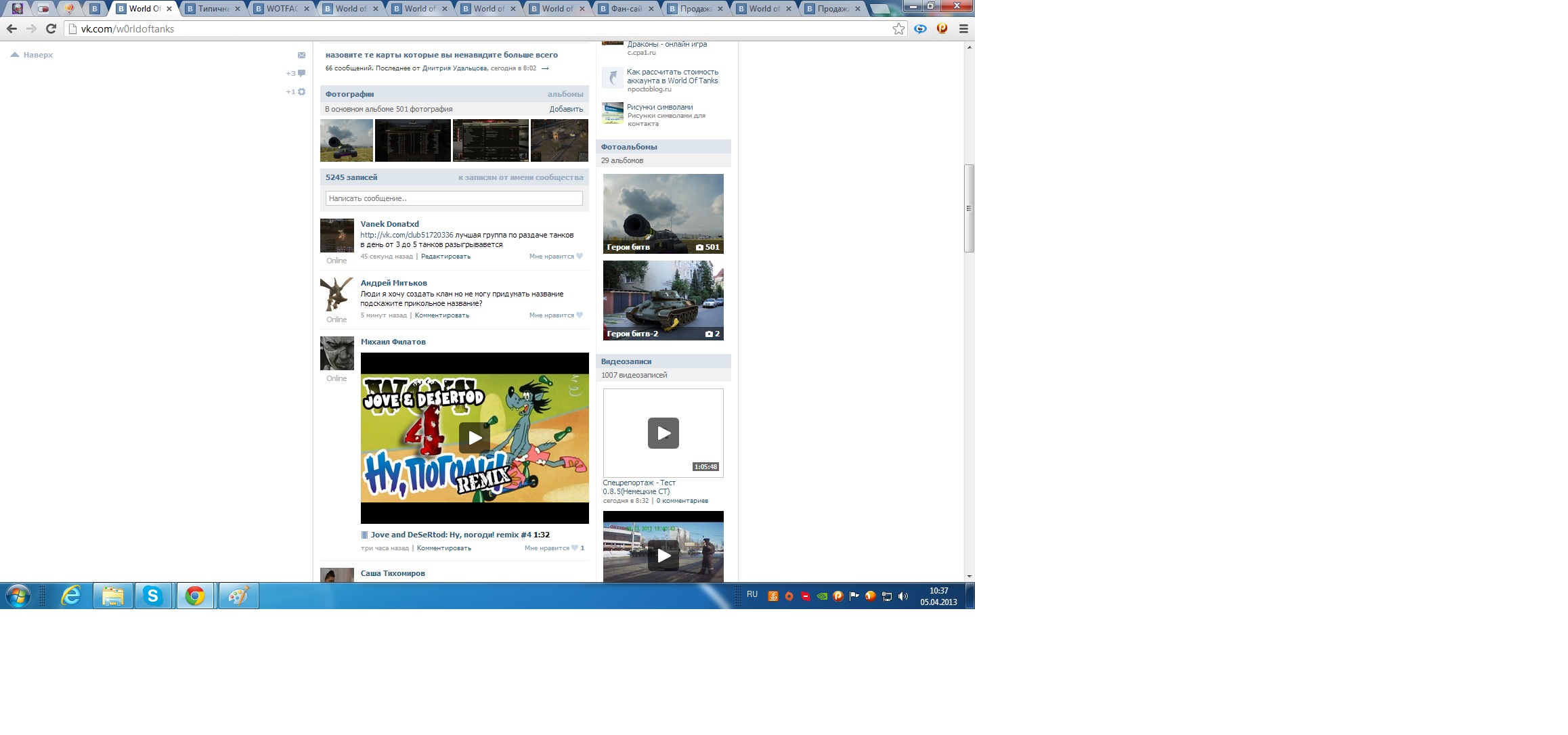1568x735 pixels.
Task: Click Наверх to go to top
Action: click(x=32, y=55)
